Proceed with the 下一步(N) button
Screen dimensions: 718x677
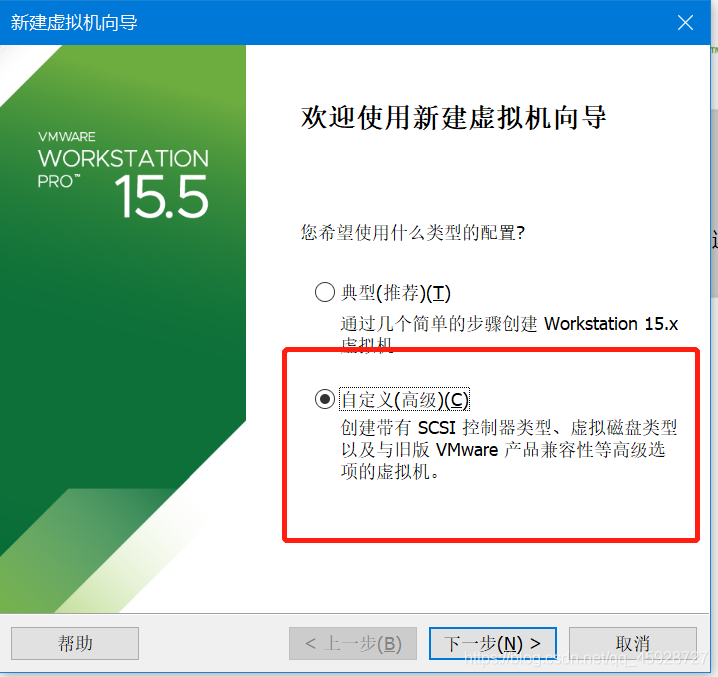pyautogui.click(x=493, y=643)
